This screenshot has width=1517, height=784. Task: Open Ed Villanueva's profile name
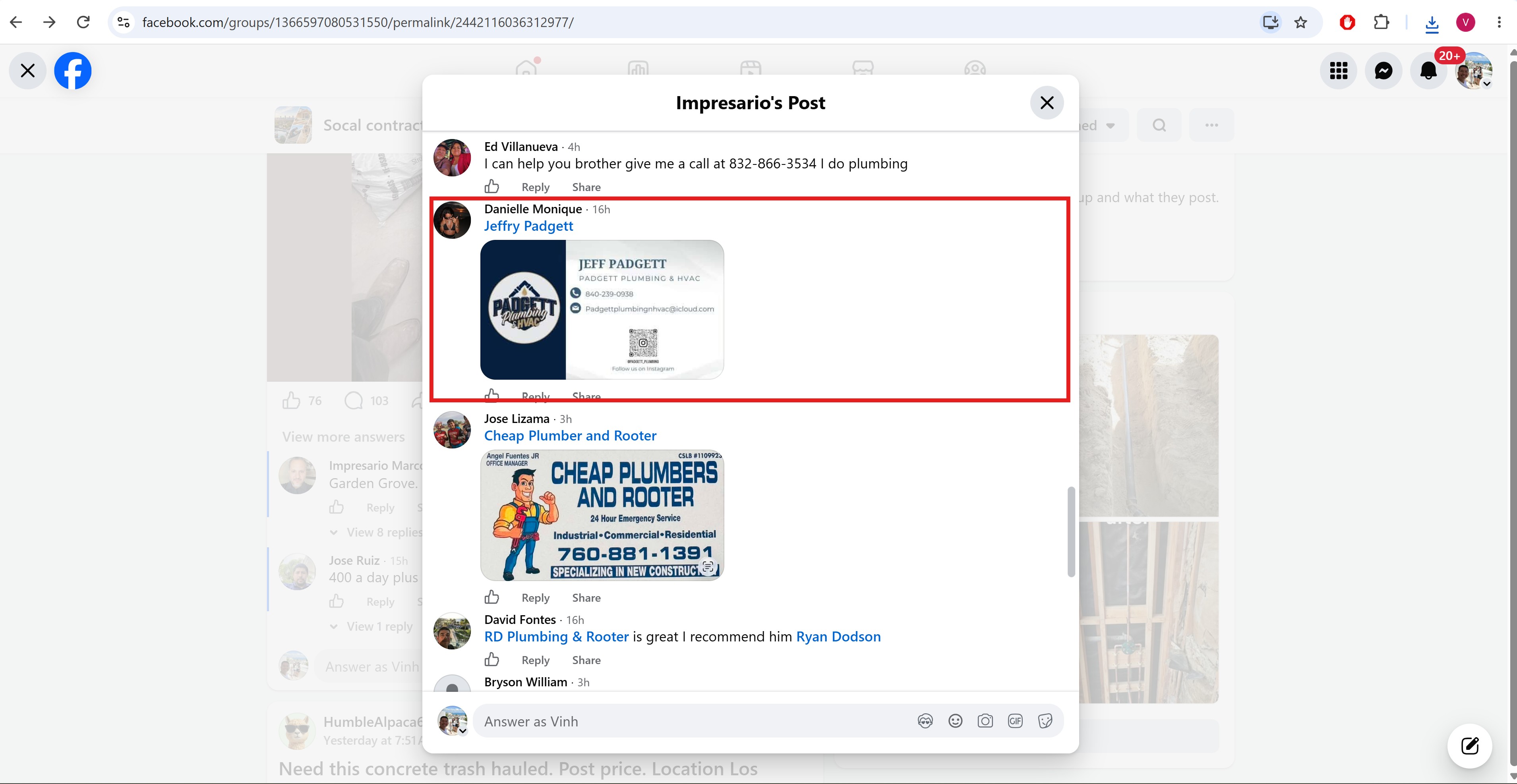pos(521,147)
